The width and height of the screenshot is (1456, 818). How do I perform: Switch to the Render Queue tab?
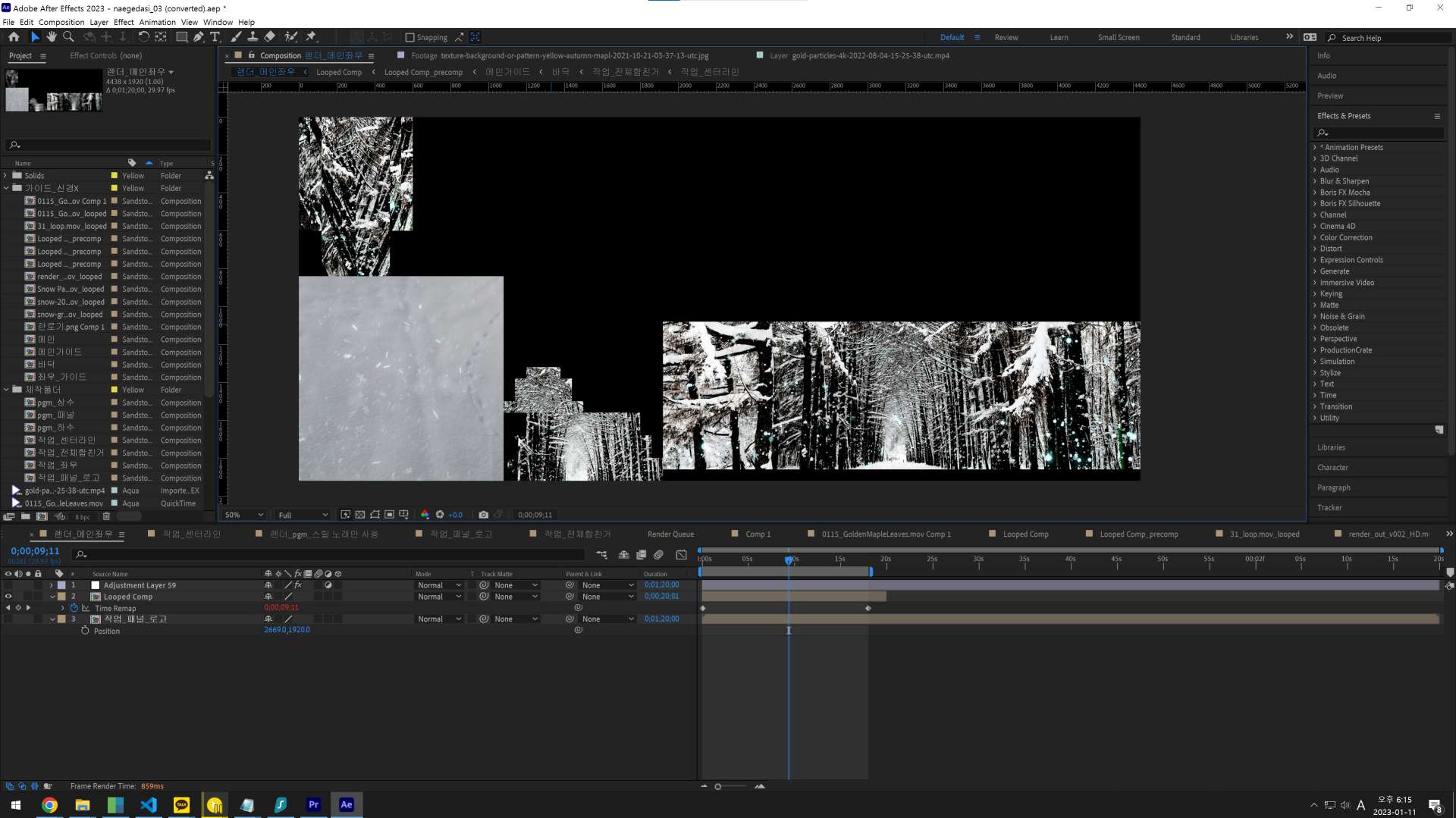670,534
